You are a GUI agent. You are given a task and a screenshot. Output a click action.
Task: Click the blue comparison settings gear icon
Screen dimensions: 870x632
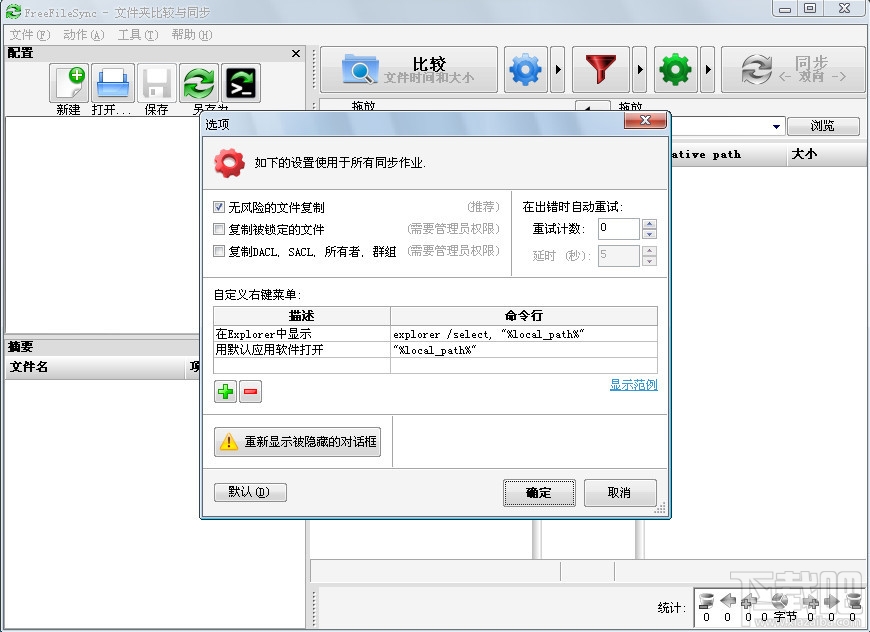click(x=525, y=69)
